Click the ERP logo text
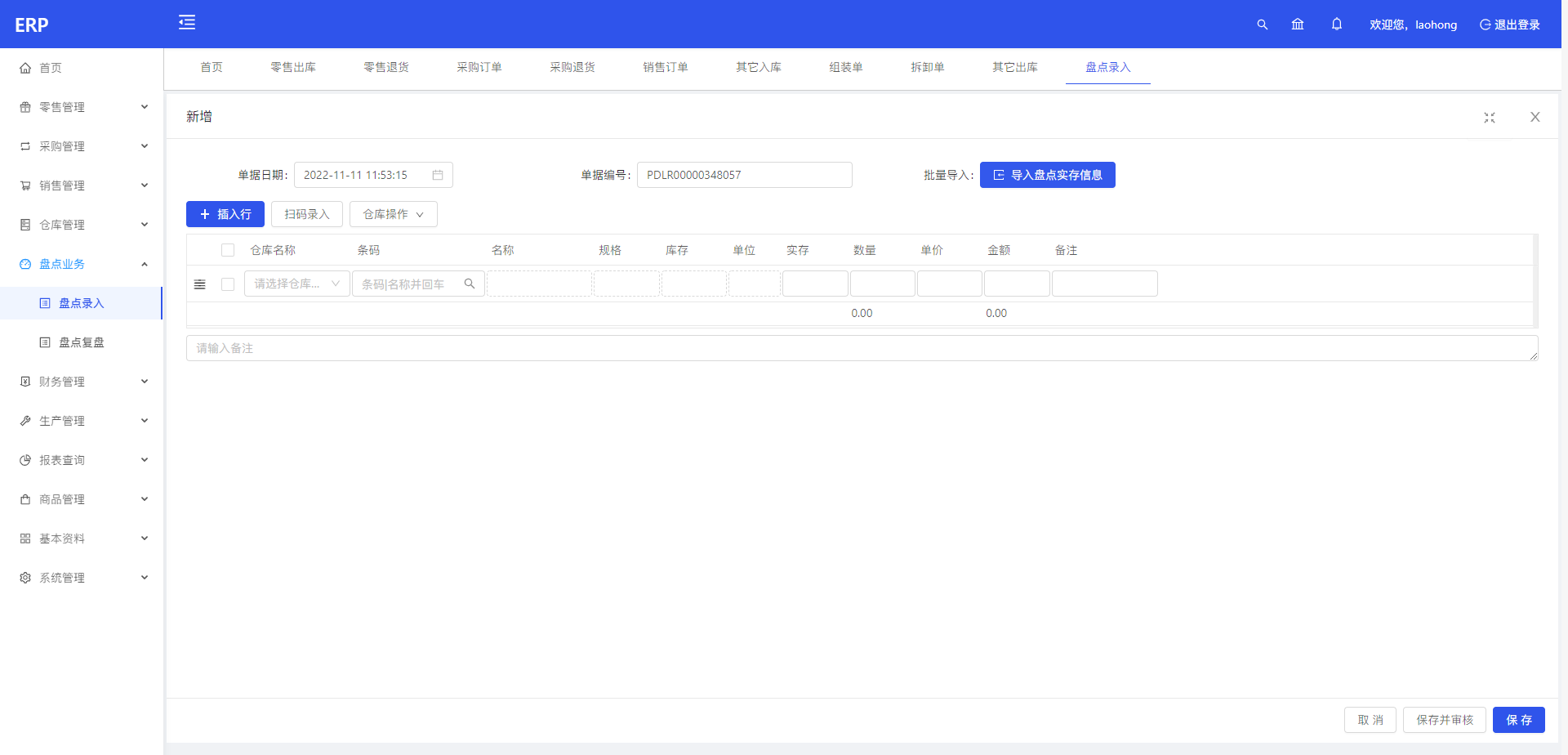This screenshot has width=1568, height=755. pyautogui.click(x=32, y=25)
